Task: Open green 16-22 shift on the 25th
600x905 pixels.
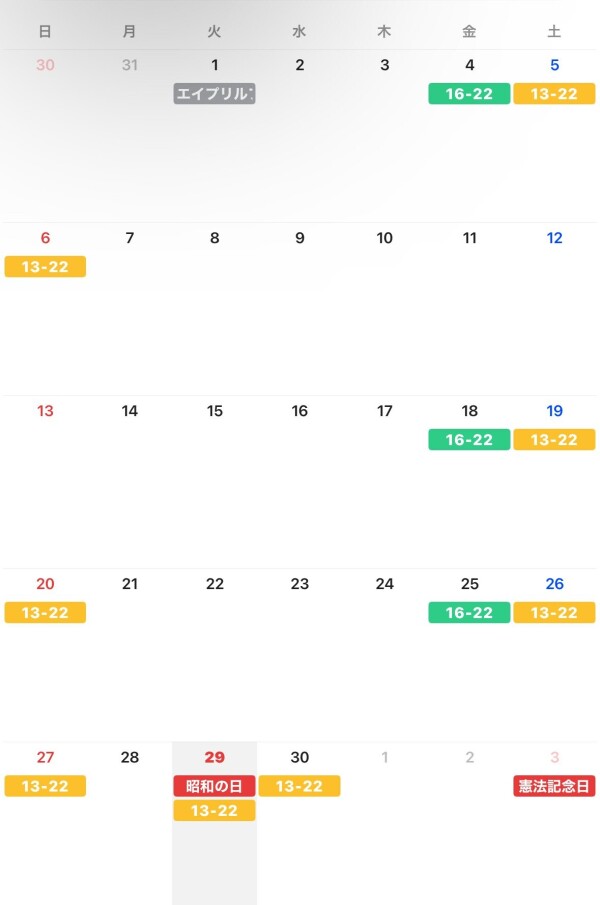Action: pos(469,612)
